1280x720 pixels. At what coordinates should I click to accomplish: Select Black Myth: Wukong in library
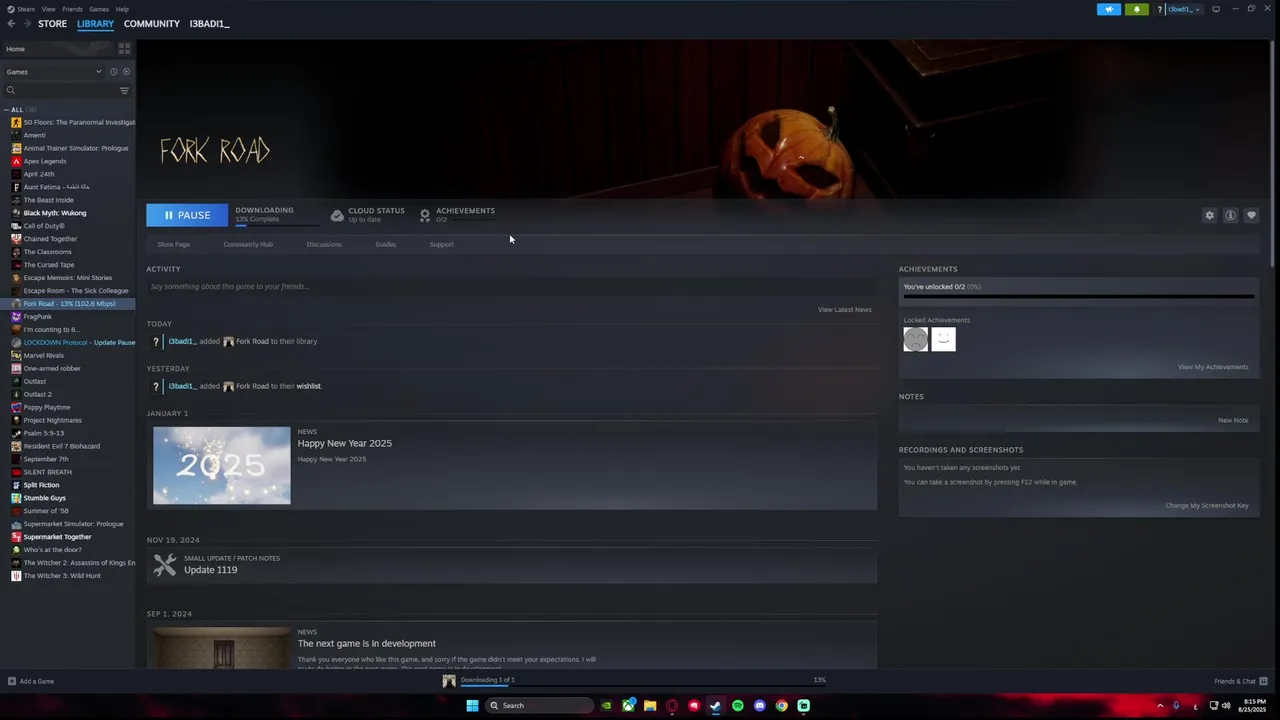(55, 213)
